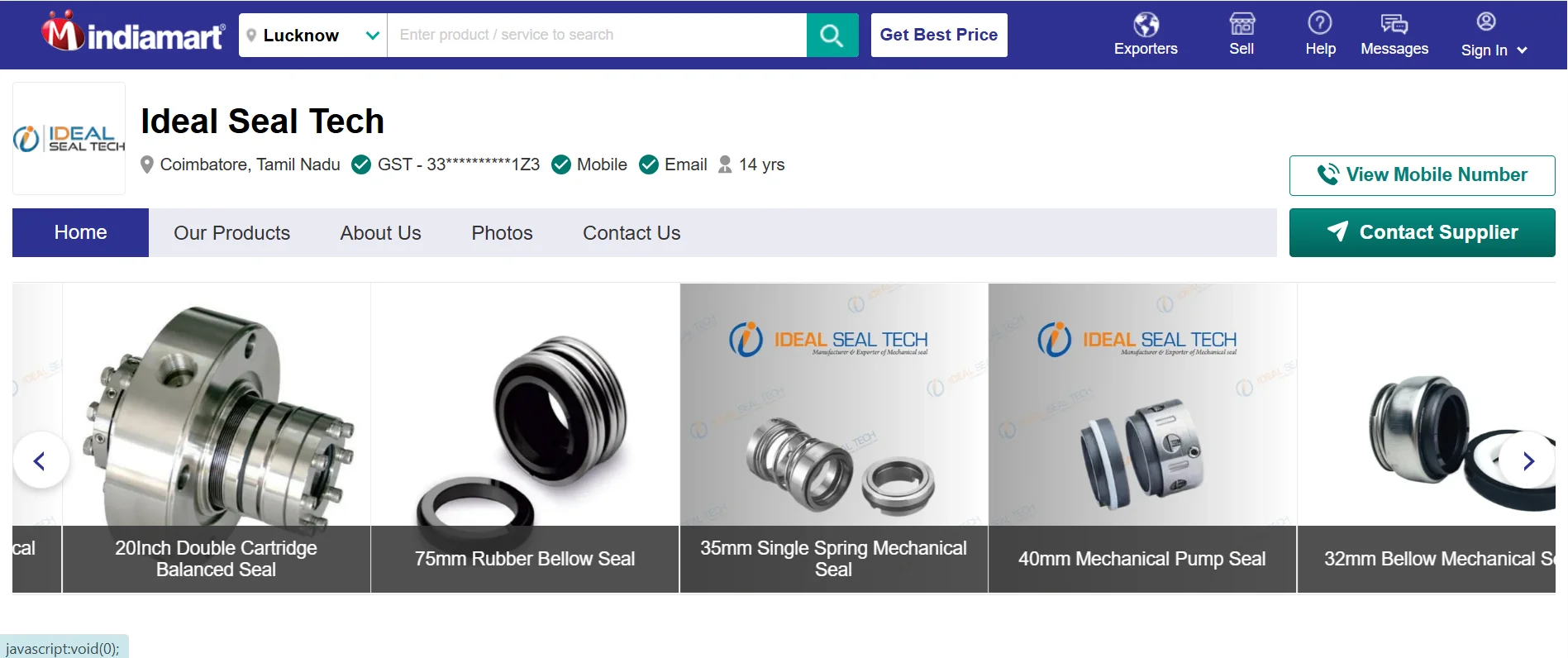Click the right carousel arrow
1568x658 pixels.
click(x=1528, y=460)
